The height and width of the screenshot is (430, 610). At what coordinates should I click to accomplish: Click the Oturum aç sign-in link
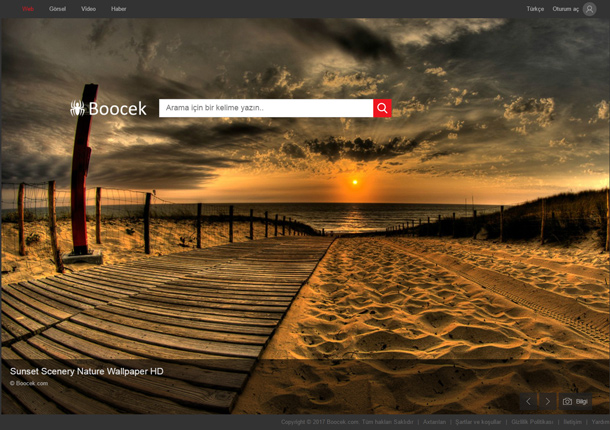click(565, 9)
